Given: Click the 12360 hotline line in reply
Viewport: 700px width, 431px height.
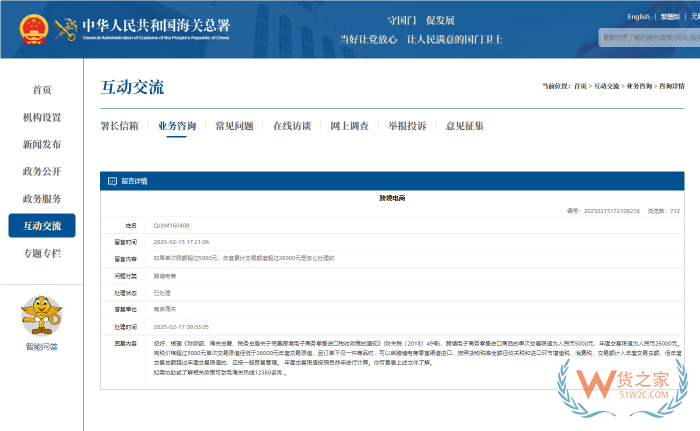Looking at the screenshot, I should point(220,372).
